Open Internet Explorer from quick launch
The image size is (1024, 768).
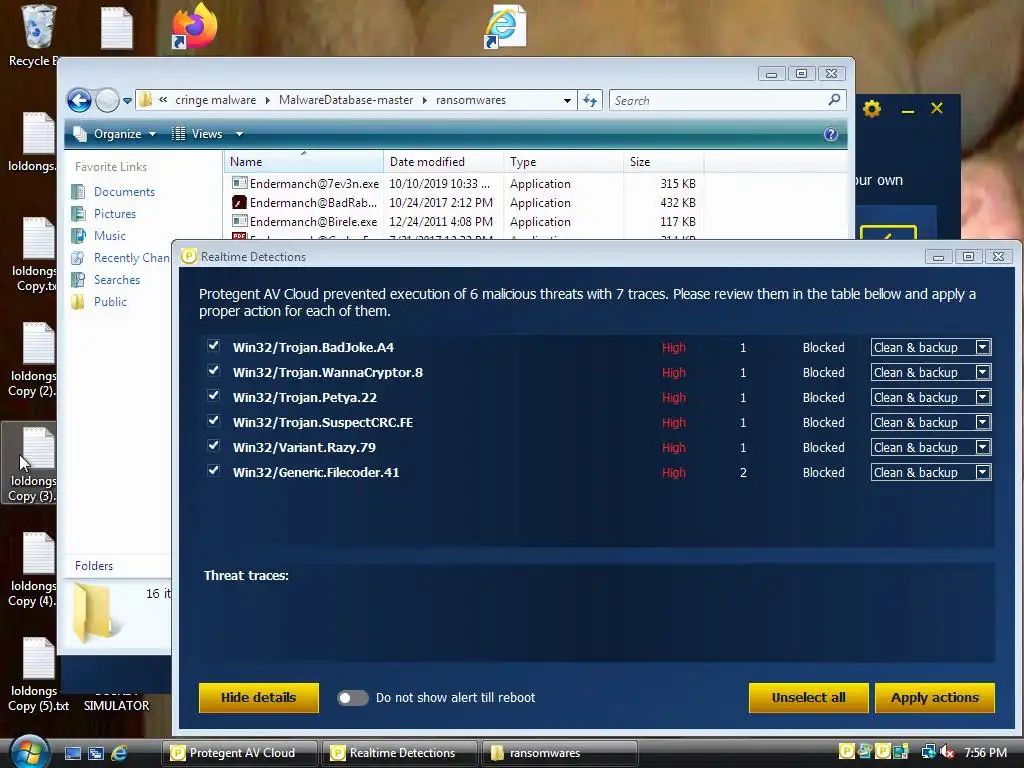coord(119,753)
